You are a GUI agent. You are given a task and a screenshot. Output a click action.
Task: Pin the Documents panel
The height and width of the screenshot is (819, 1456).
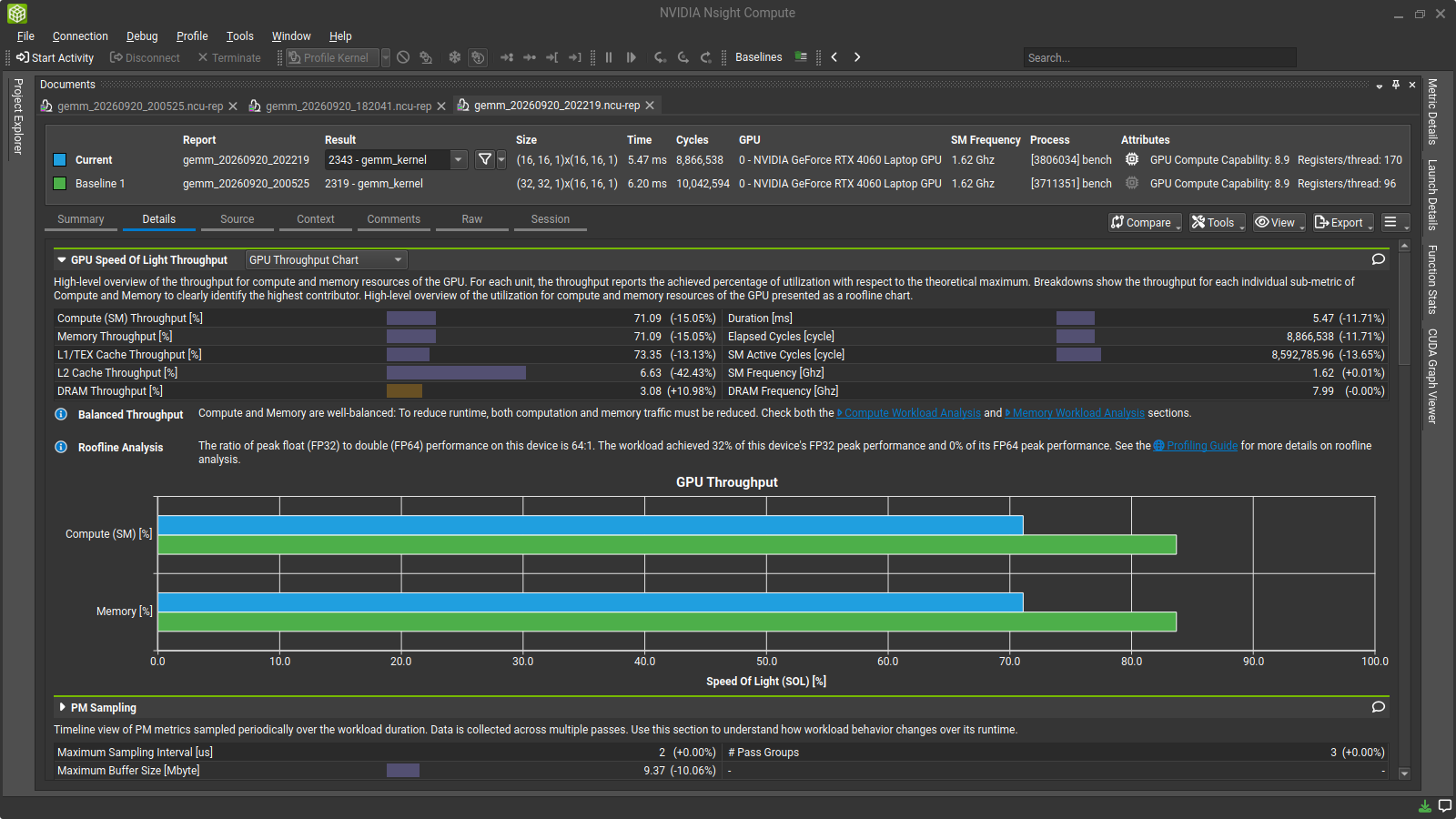pyautogui.click(x=1396, y=85)
